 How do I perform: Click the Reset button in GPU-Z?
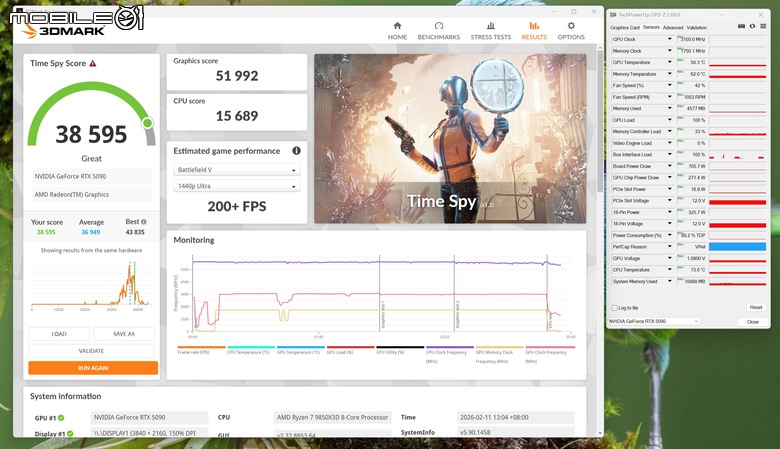pyautogui.click(x=756, y=307)
